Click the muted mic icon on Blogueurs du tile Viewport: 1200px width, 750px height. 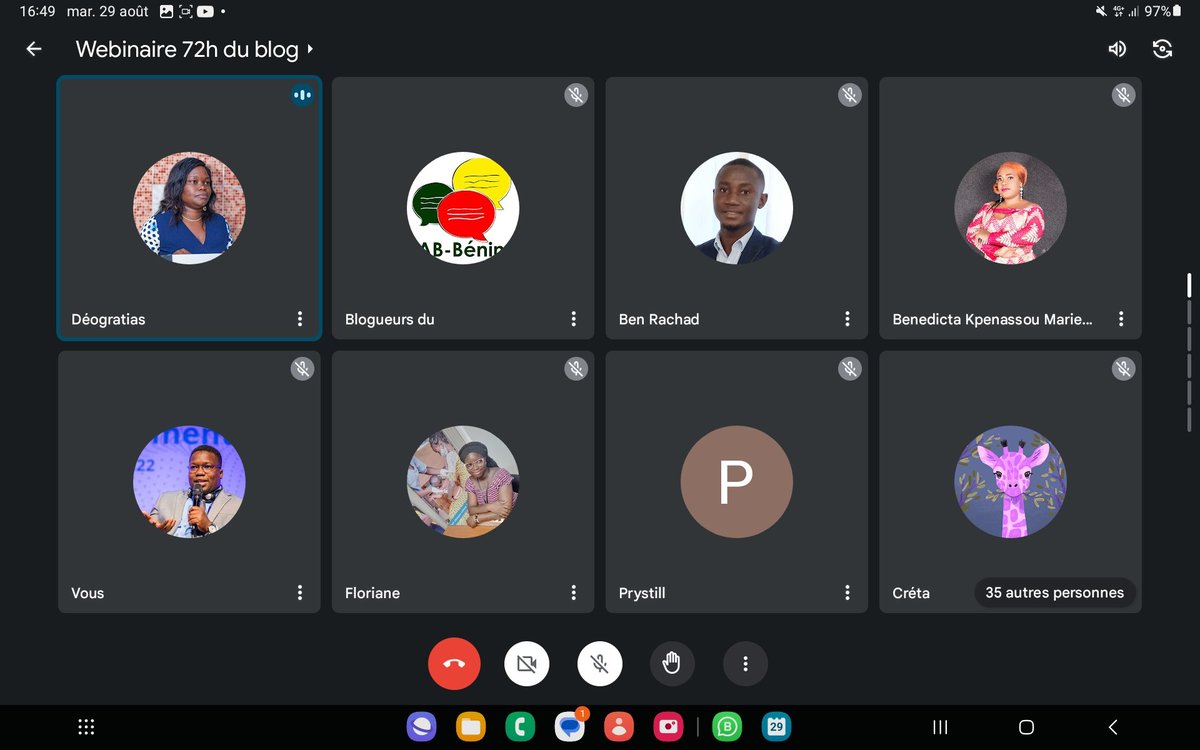[576, 95]
